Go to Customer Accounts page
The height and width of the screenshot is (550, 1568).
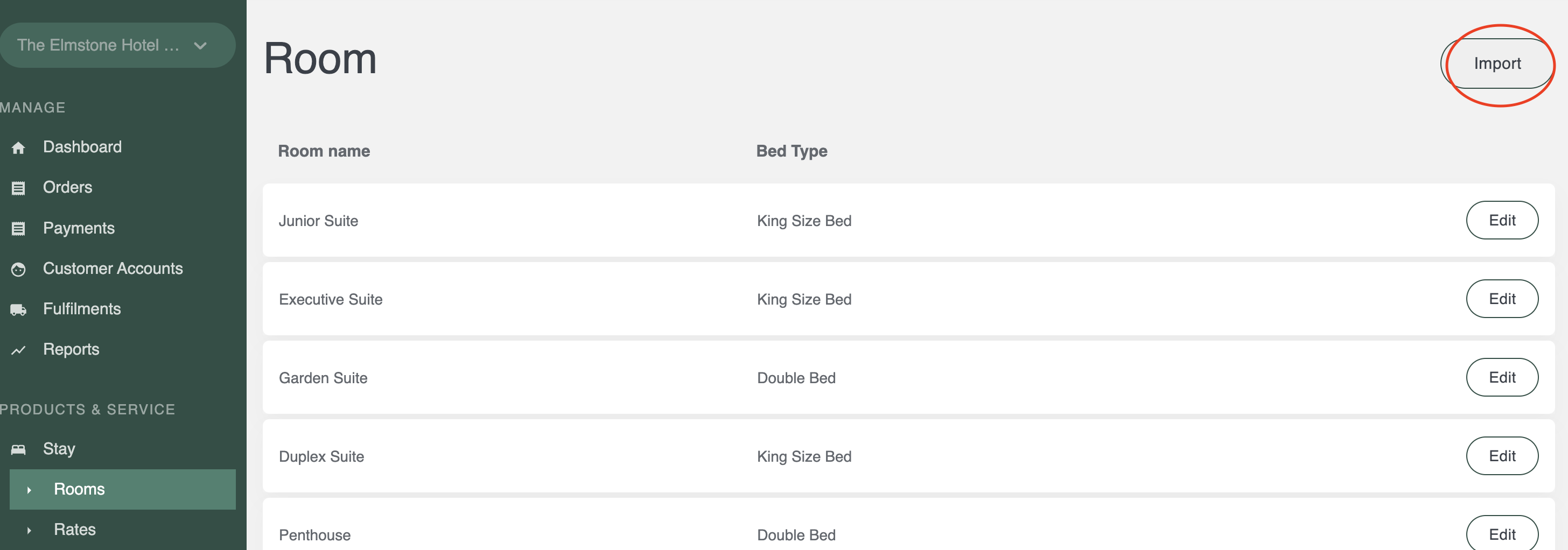click(113, 269)
